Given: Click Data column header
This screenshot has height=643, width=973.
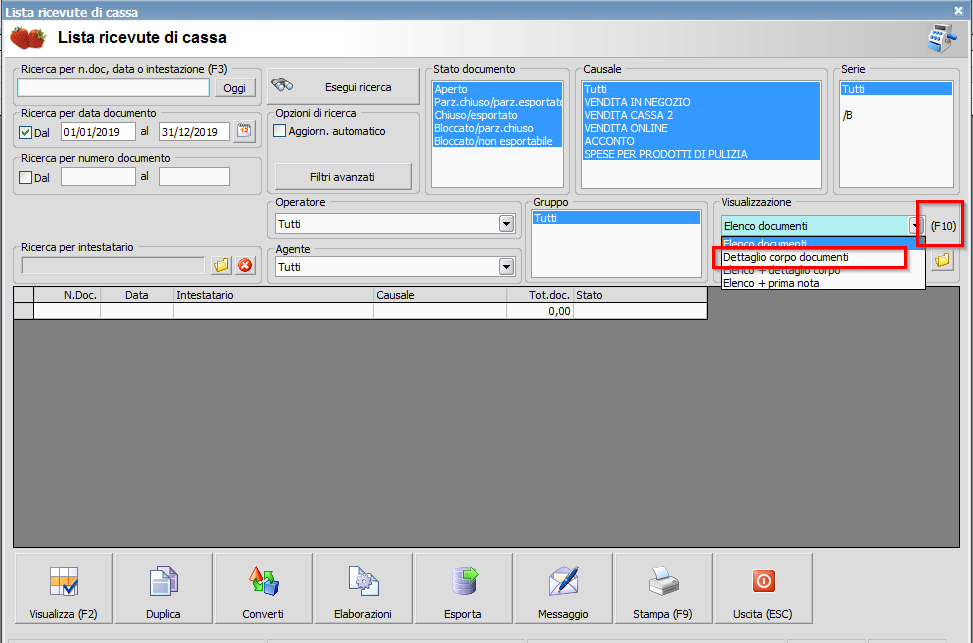Looking at the screenshot, I should [137, 295].
